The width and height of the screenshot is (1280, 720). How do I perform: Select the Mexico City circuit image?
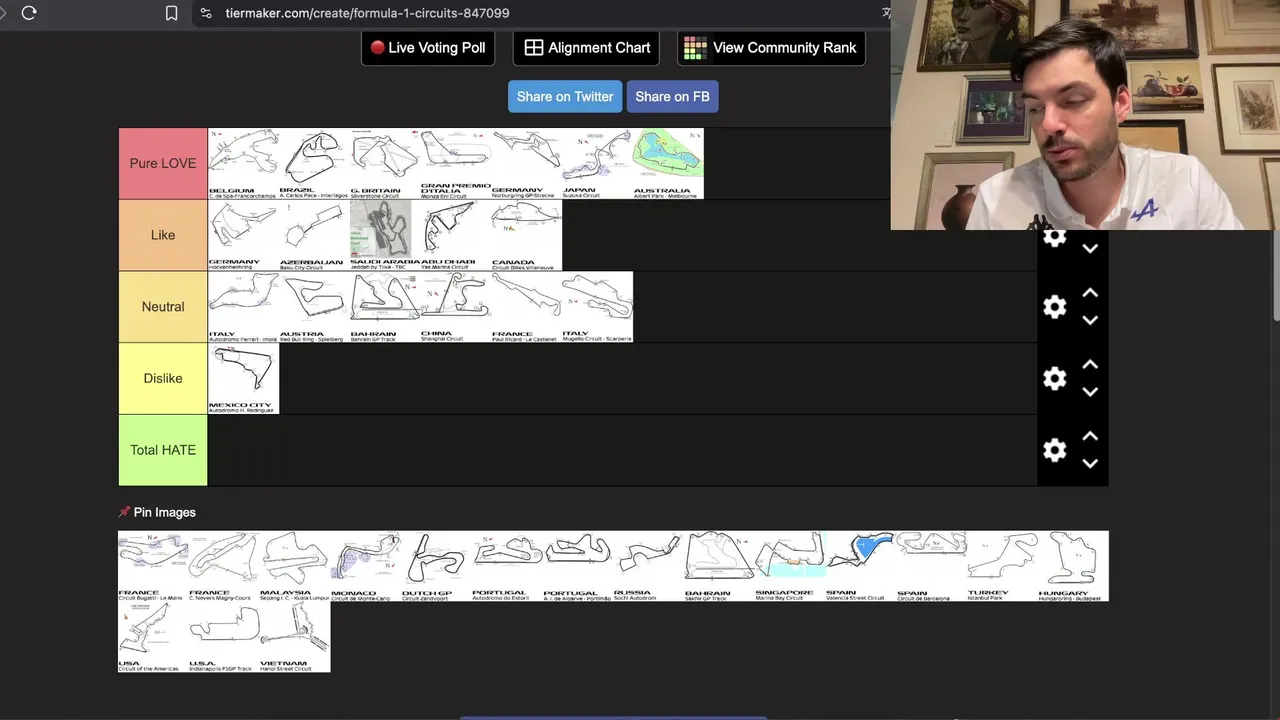(x=243, y=378)
